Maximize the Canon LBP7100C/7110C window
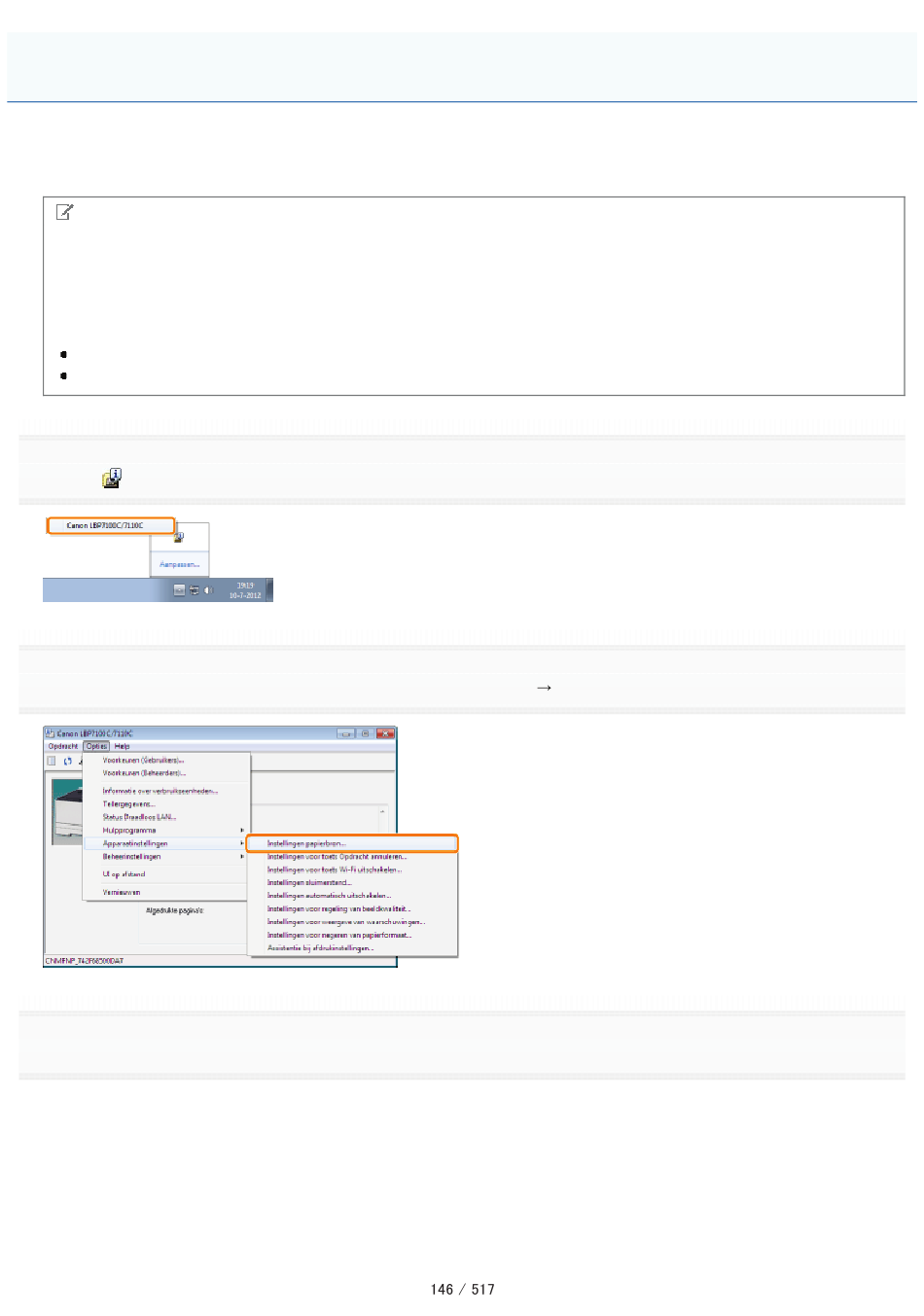 point(365,733)
